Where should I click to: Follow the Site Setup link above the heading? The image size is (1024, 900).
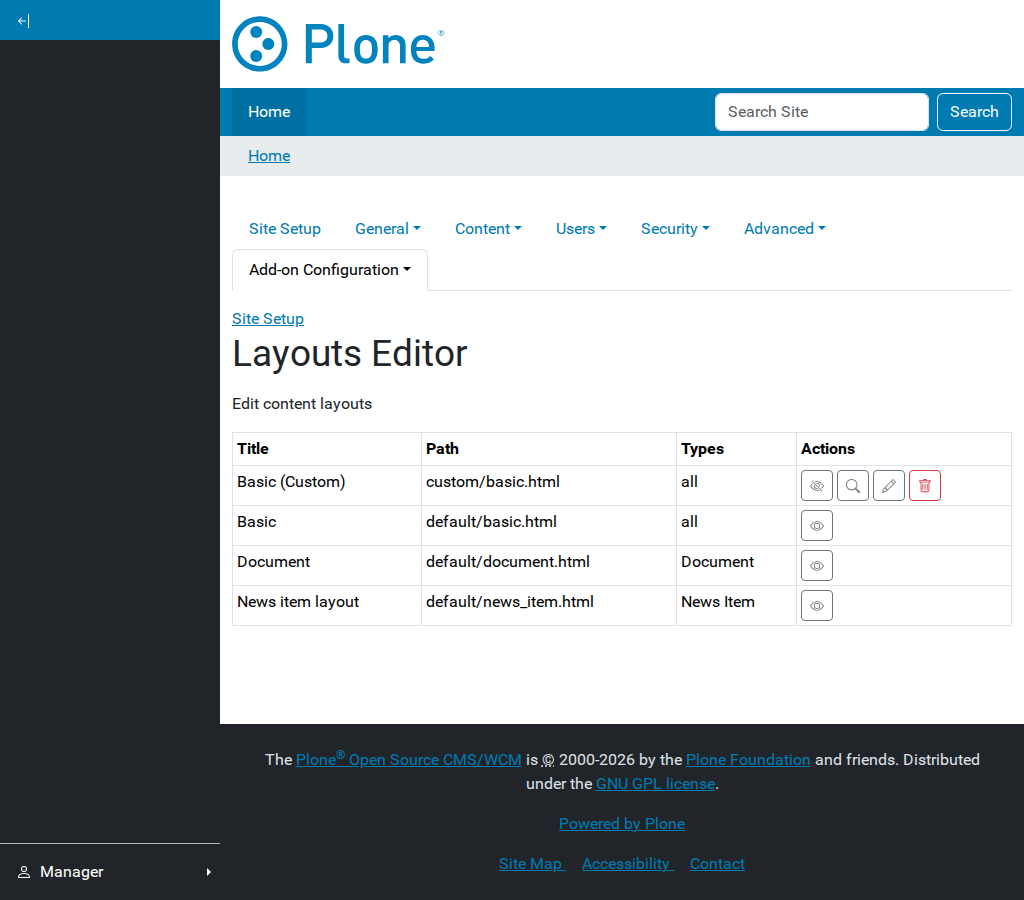[268, 319]
